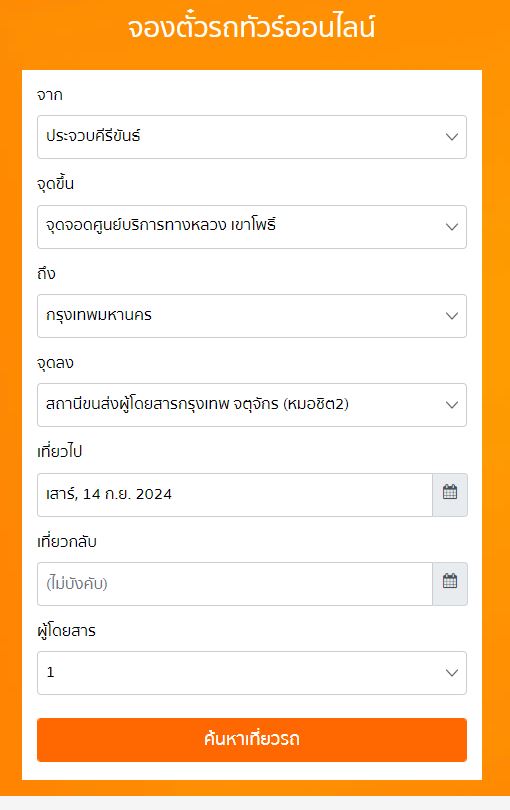Click return date field with (ไม่บังคับ) placeholder
Viewport: 510px width, 810px height.
pos(235,584)
